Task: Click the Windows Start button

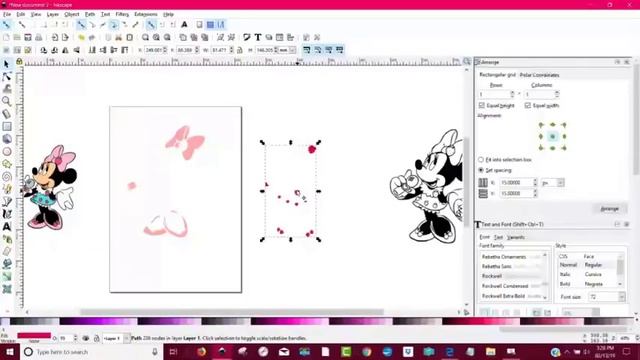Action: point(9,351)
